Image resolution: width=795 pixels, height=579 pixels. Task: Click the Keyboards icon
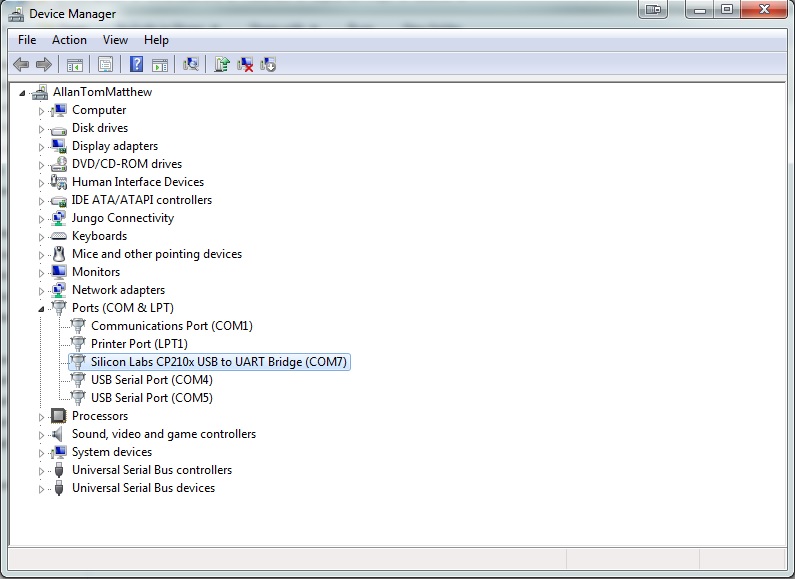(59, 236)
